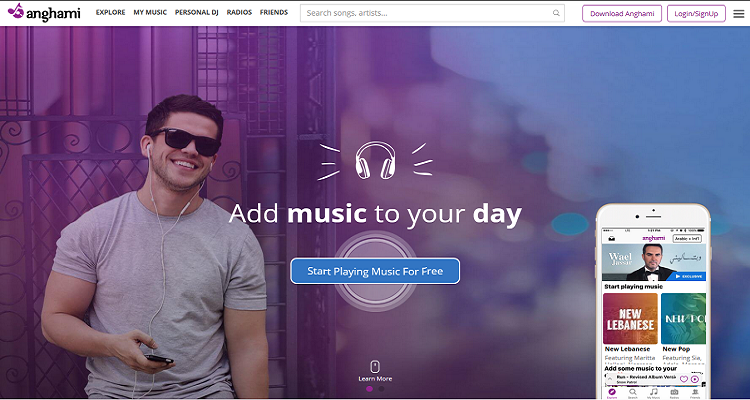750x400 pixels.
Task: Click the headphones icon above headline
Action: click(375, 160)
